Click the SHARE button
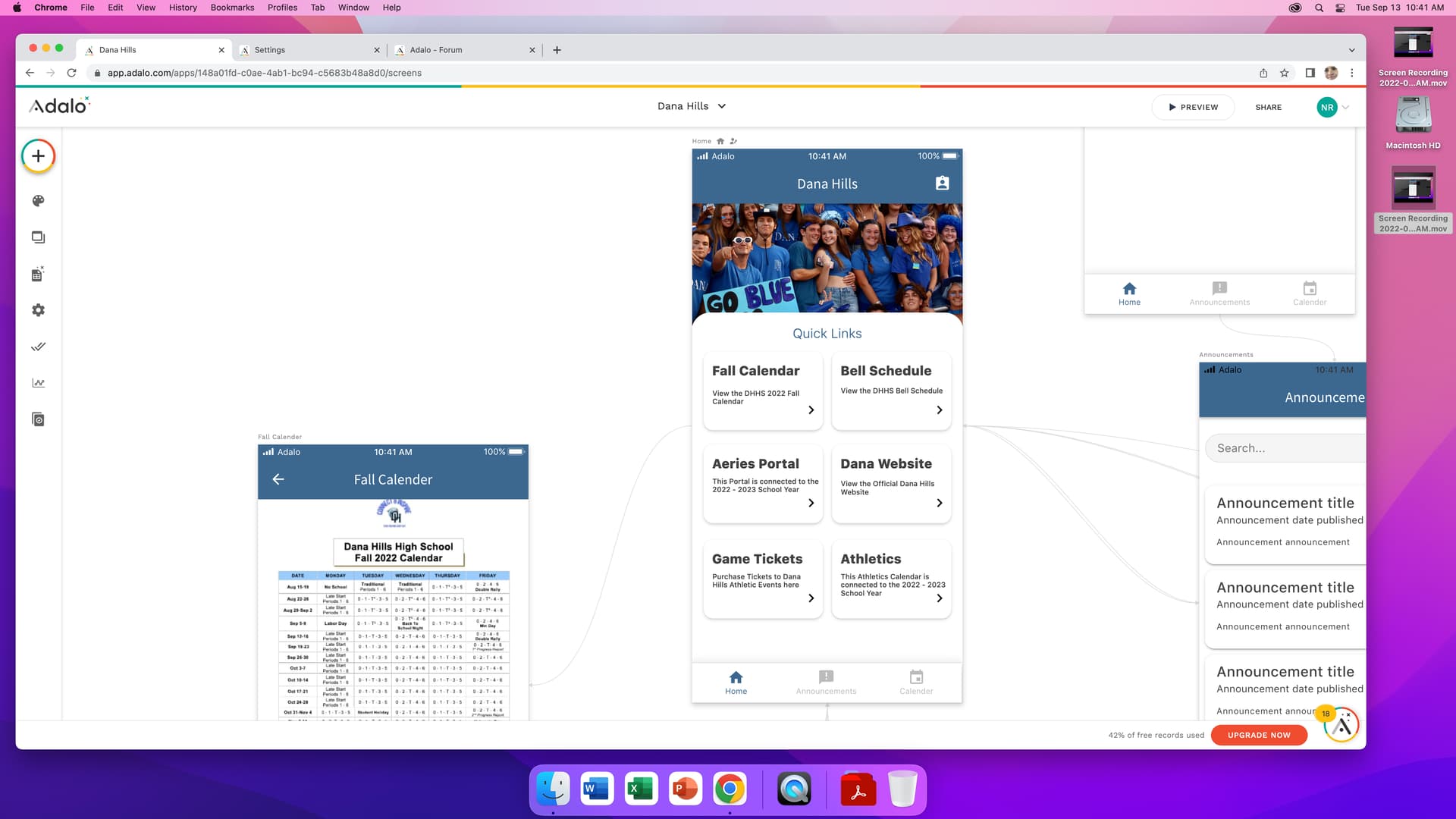This screenshot has width=1456, height=819. click(x=1268, y=108)
